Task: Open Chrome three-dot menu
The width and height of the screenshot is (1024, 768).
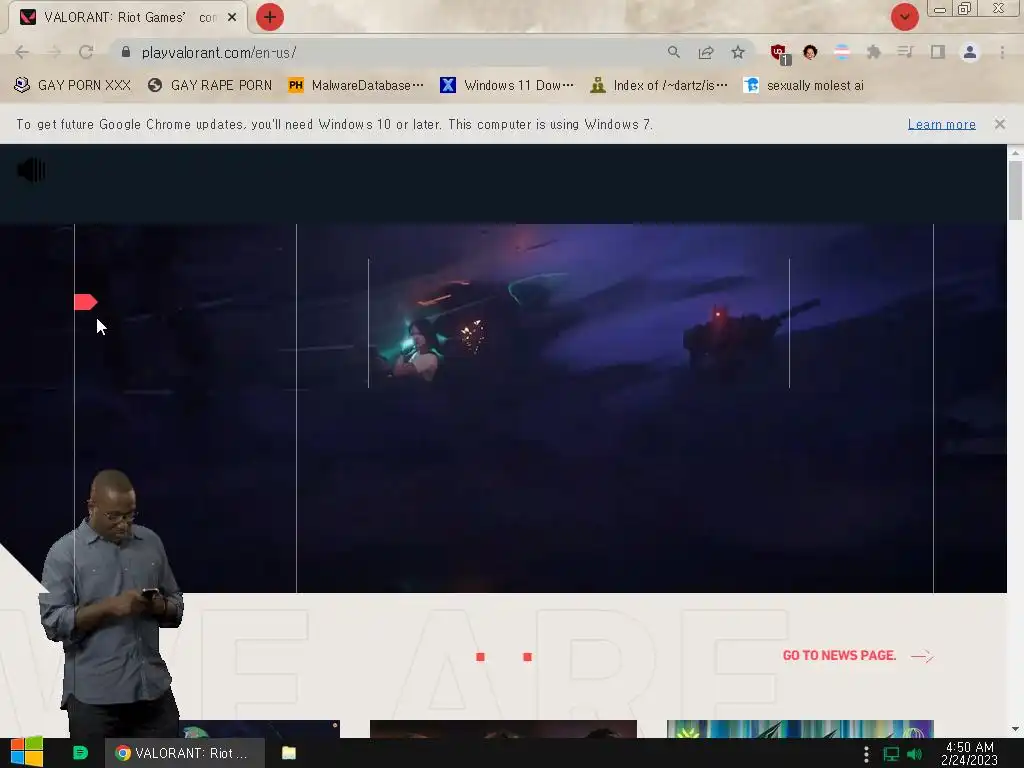Action: point(1002,52)
